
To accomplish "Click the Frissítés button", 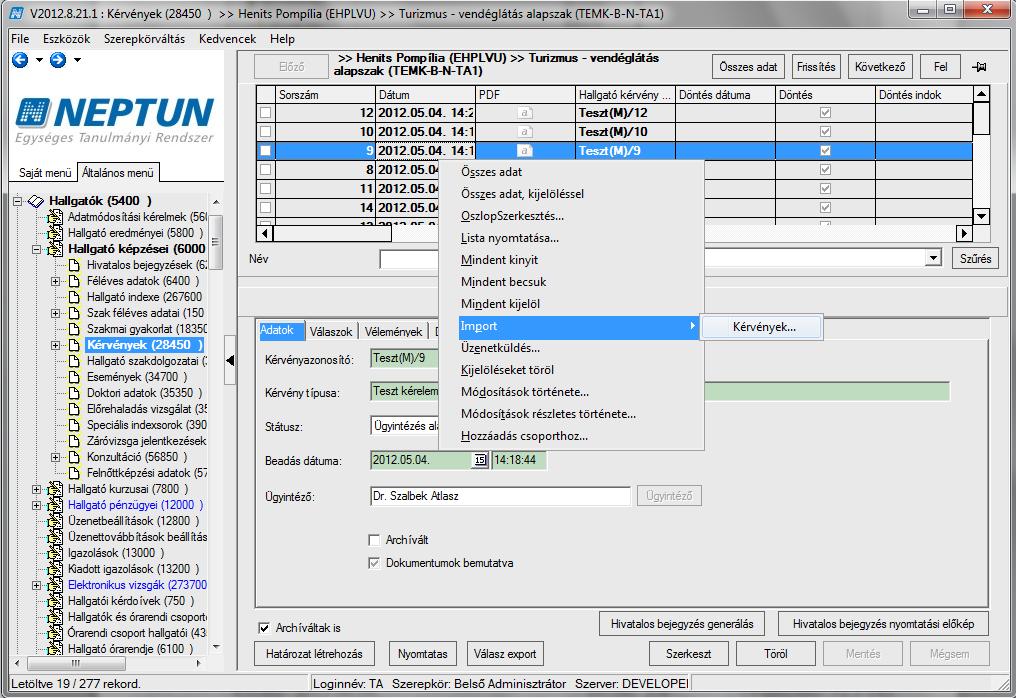I will click(816, 67).
